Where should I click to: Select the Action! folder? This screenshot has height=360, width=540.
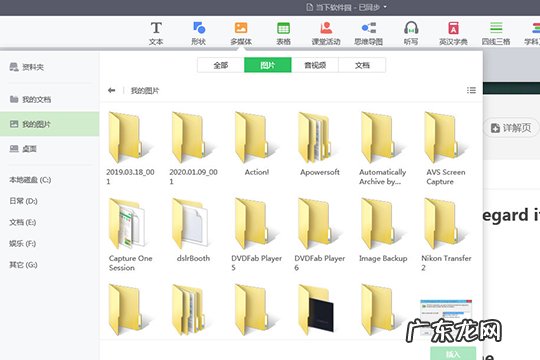click(257, 144)
